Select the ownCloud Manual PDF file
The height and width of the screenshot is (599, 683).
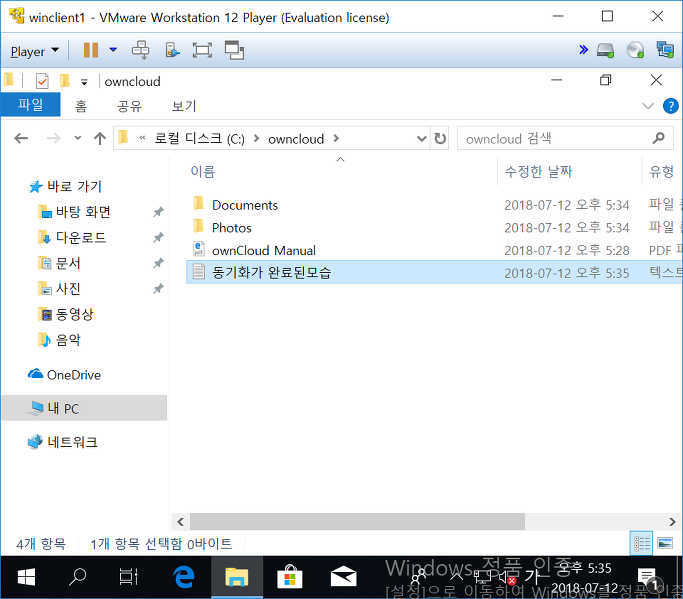[x=434, y=250]
